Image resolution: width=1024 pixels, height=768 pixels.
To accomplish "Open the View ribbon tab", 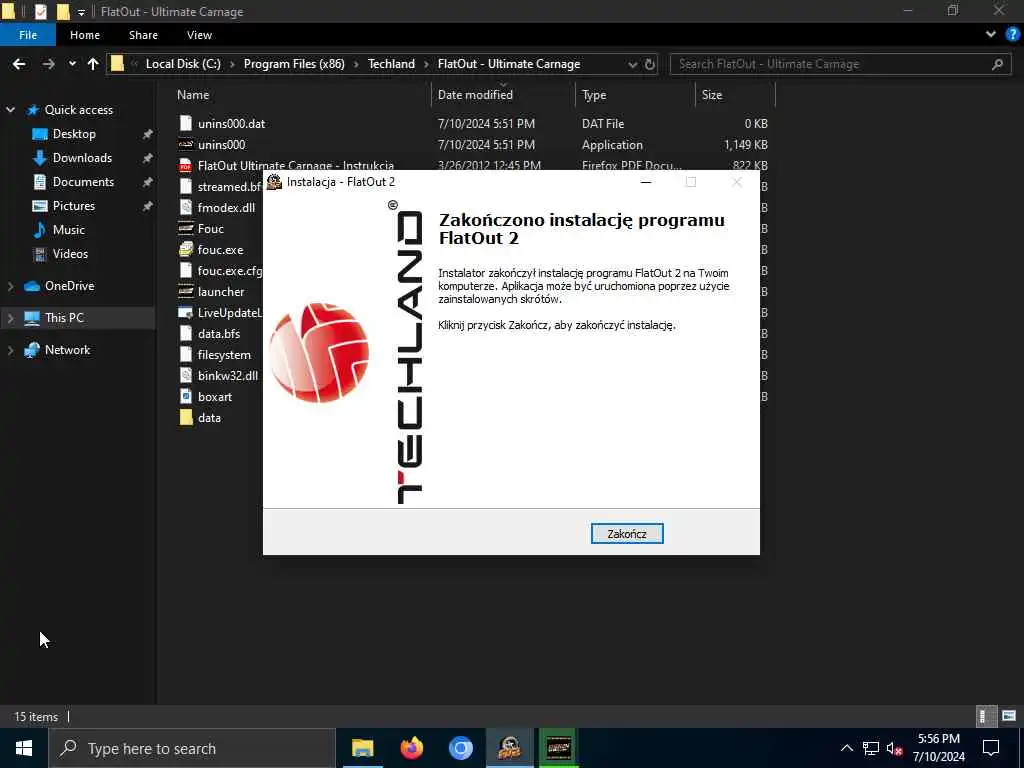I will pos(199,35).
